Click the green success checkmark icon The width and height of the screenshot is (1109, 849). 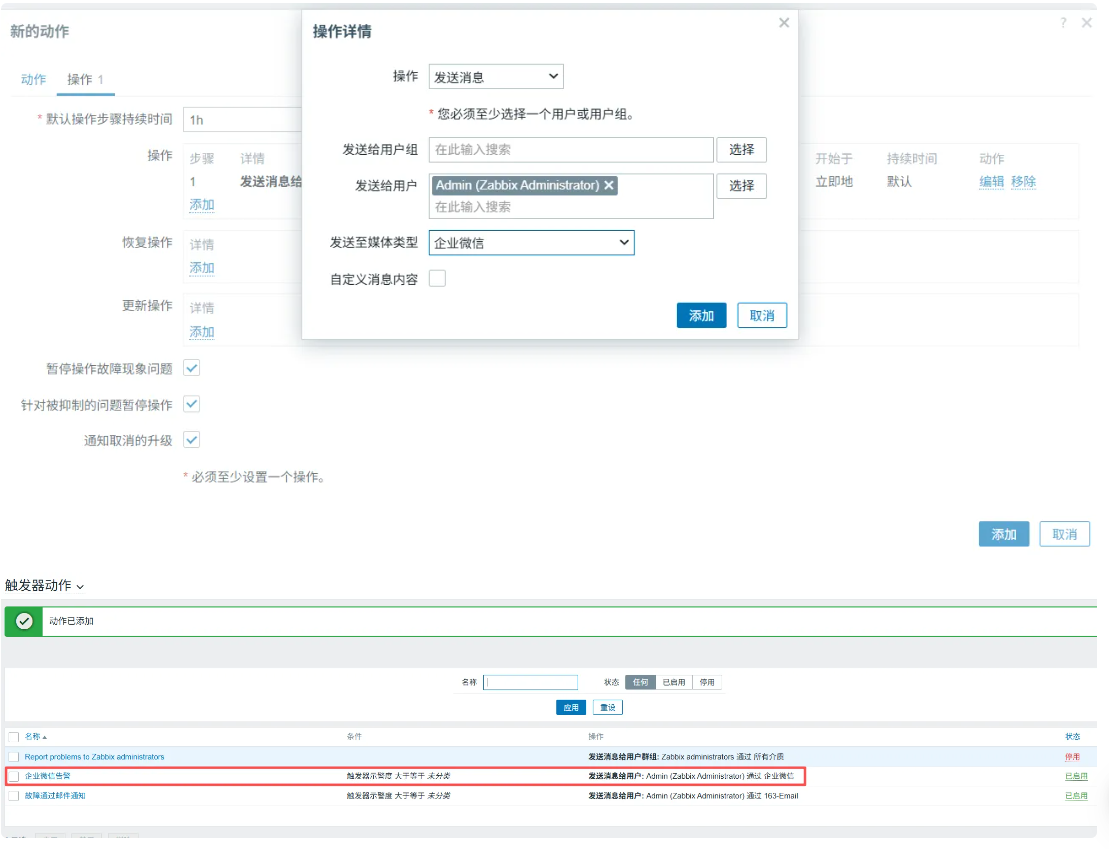[x=25, y=621]
